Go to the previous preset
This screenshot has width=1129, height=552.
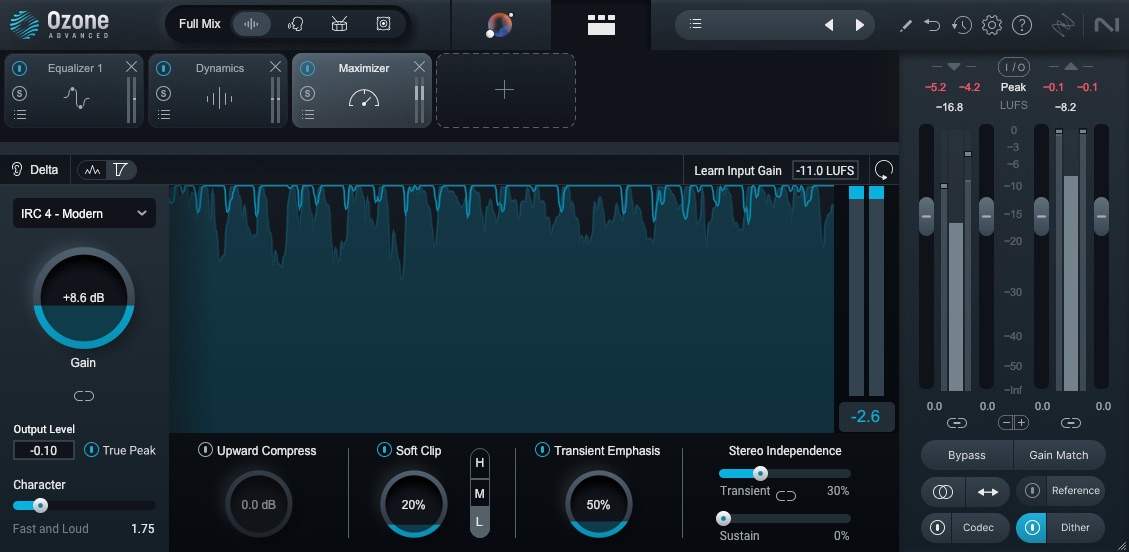click(829, 25)
